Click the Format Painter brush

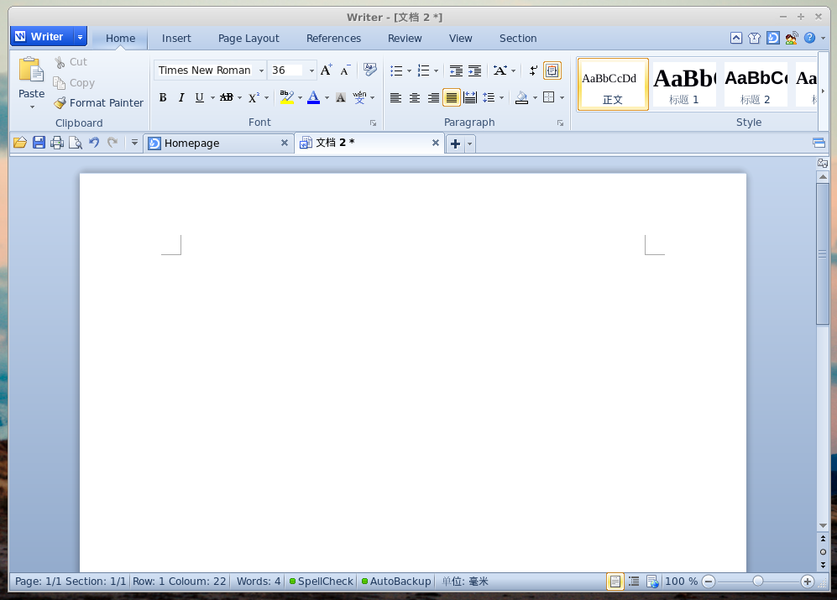pyautogui.click(x=98, y=103)
